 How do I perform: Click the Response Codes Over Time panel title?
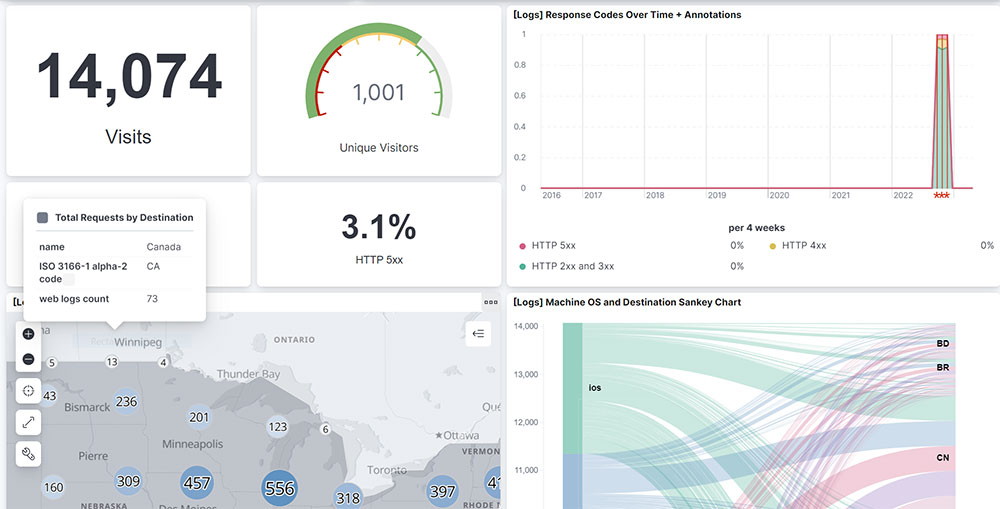point(627,15)
